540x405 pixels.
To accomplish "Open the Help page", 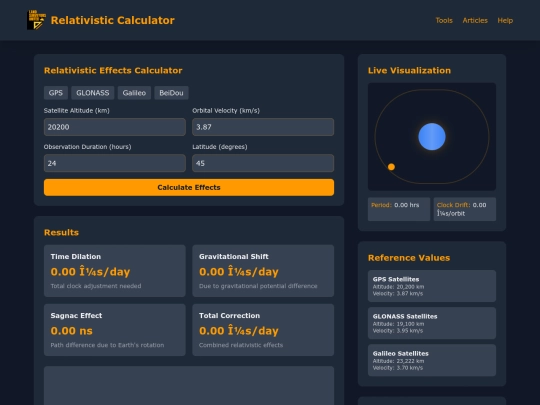I will [505, 20].
